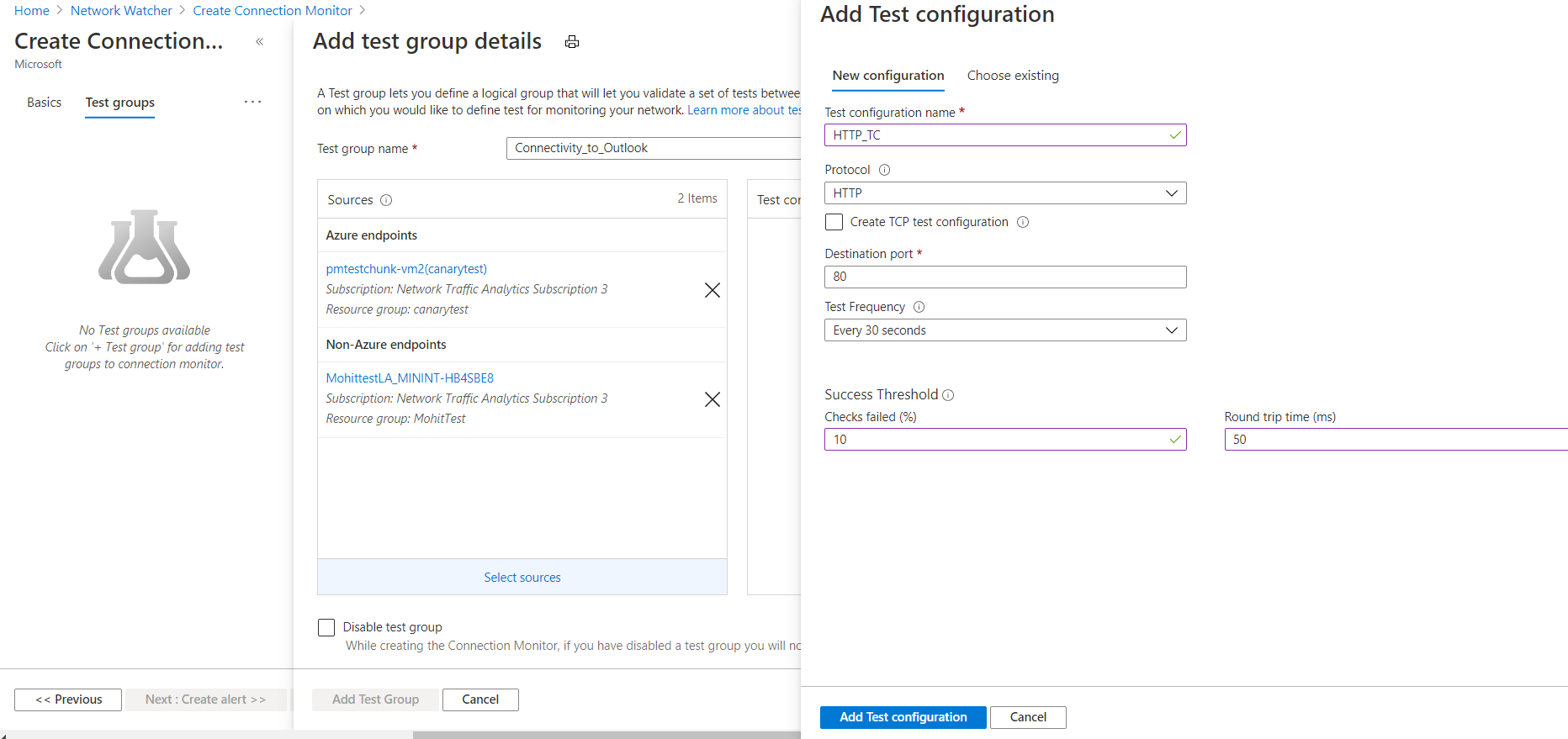Screen dimensions: 1568x739
Task: Click the Select sources link
Action: pos(522,578)
